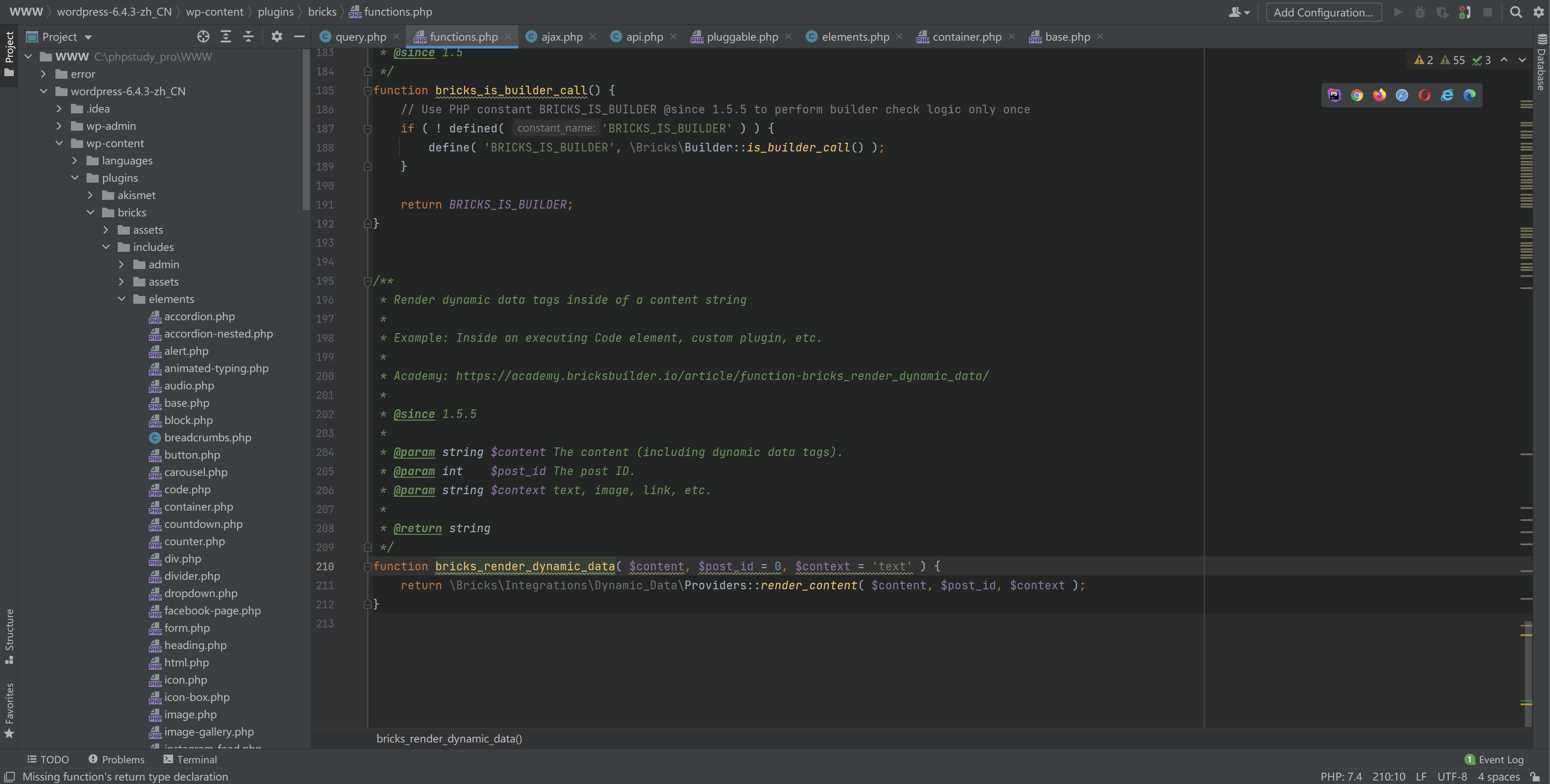The image size is (1550, 784).
Task: Open the Project view dropdown arrow
Action: 88,37
